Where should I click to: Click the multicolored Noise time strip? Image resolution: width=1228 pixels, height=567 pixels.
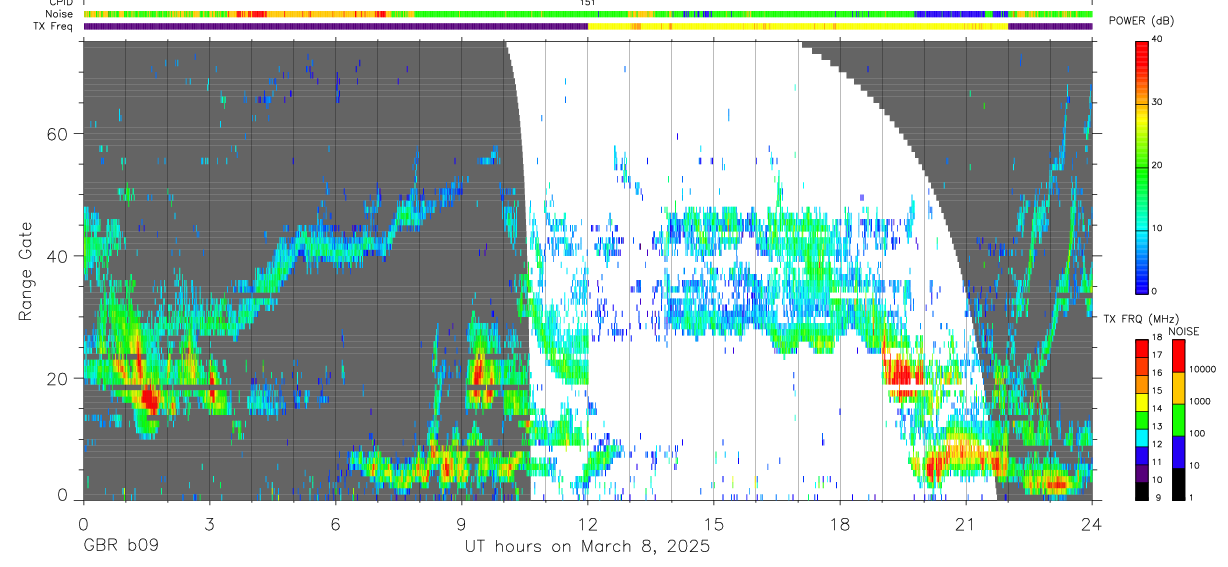click(x=587, y=14)
